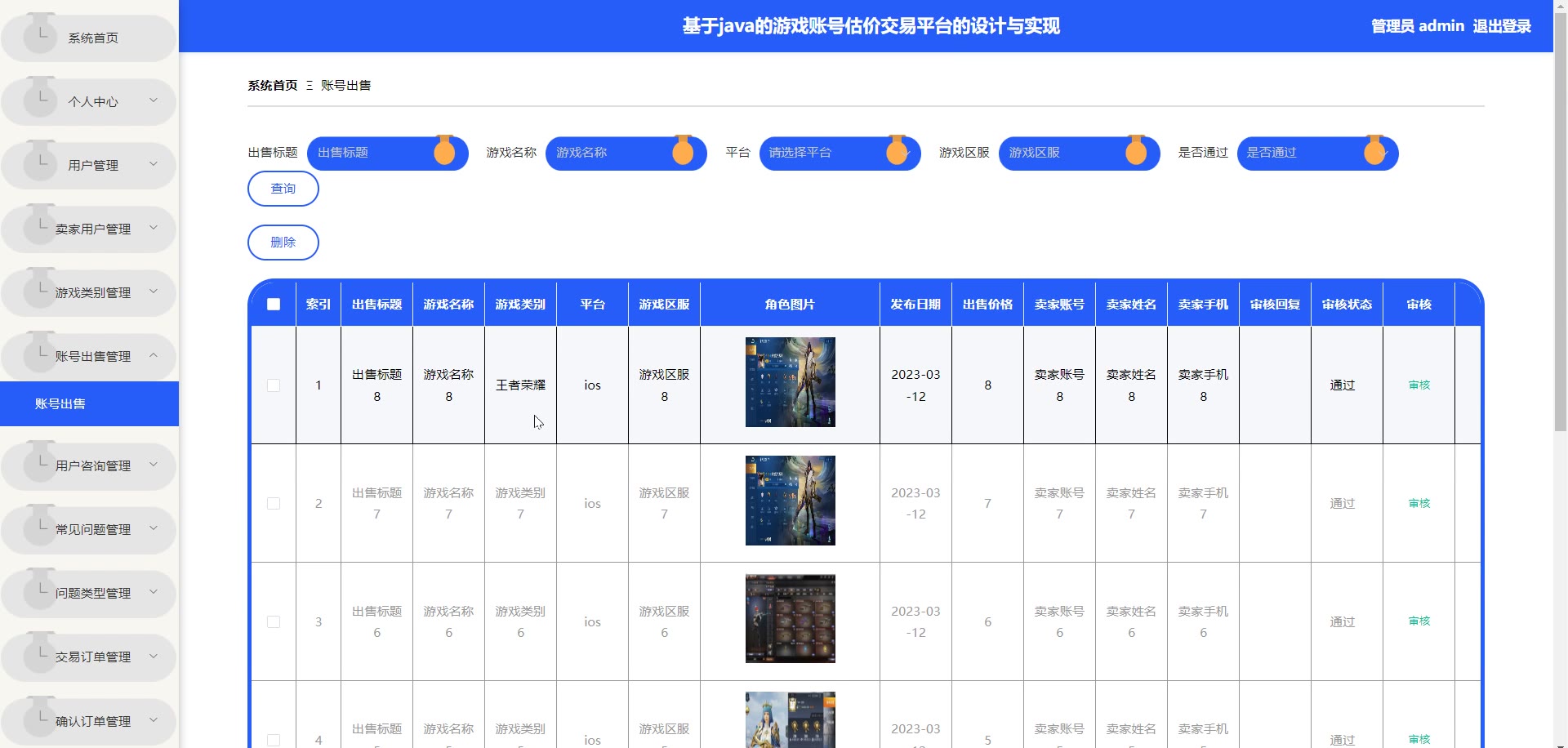Expand 问题类型管理 using its chevron

pyautogui.click(x=154, y=592)
